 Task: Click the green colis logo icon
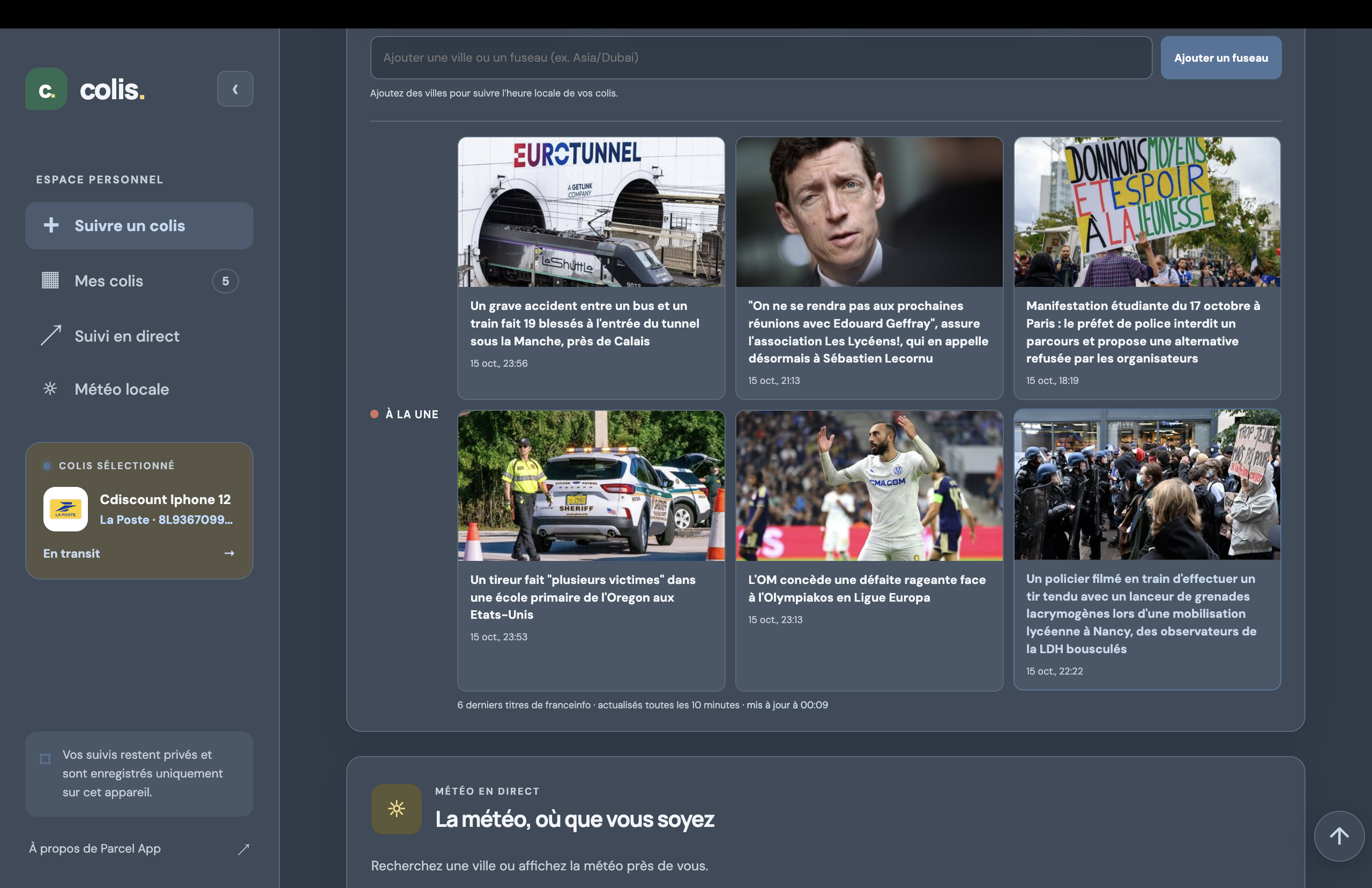pyautogui.click(x=46, y=89)
